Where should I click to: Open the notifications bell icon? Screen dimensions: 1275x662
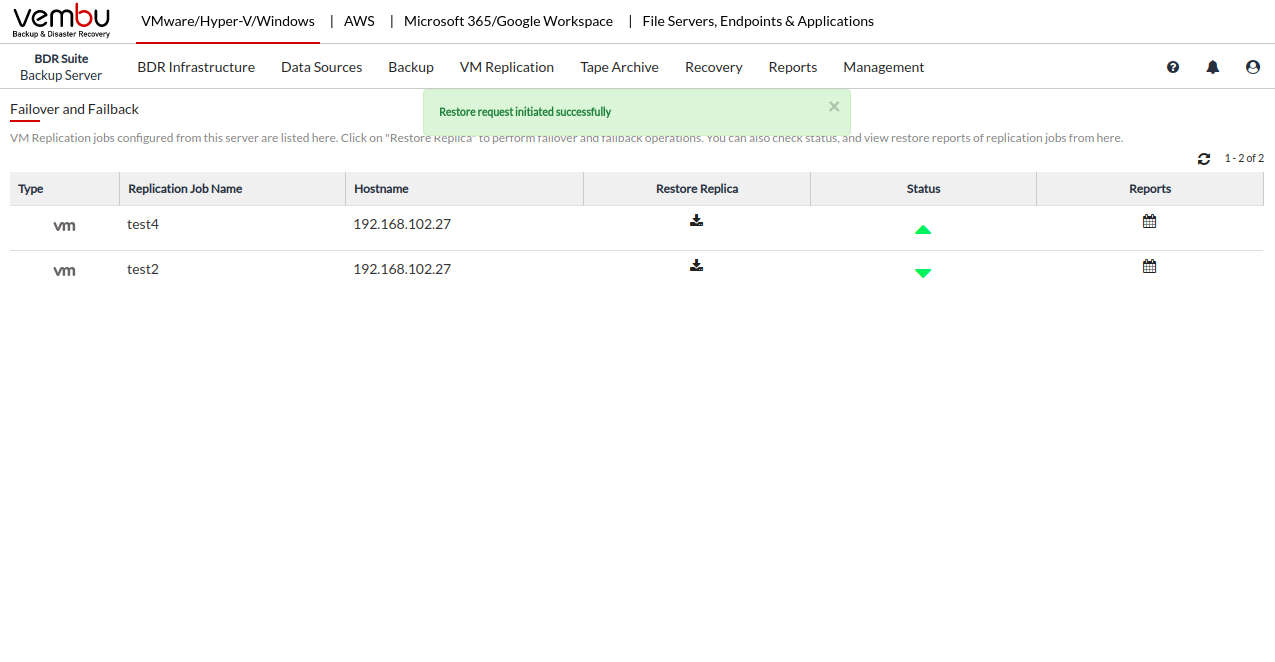[x=1213, y=67]
